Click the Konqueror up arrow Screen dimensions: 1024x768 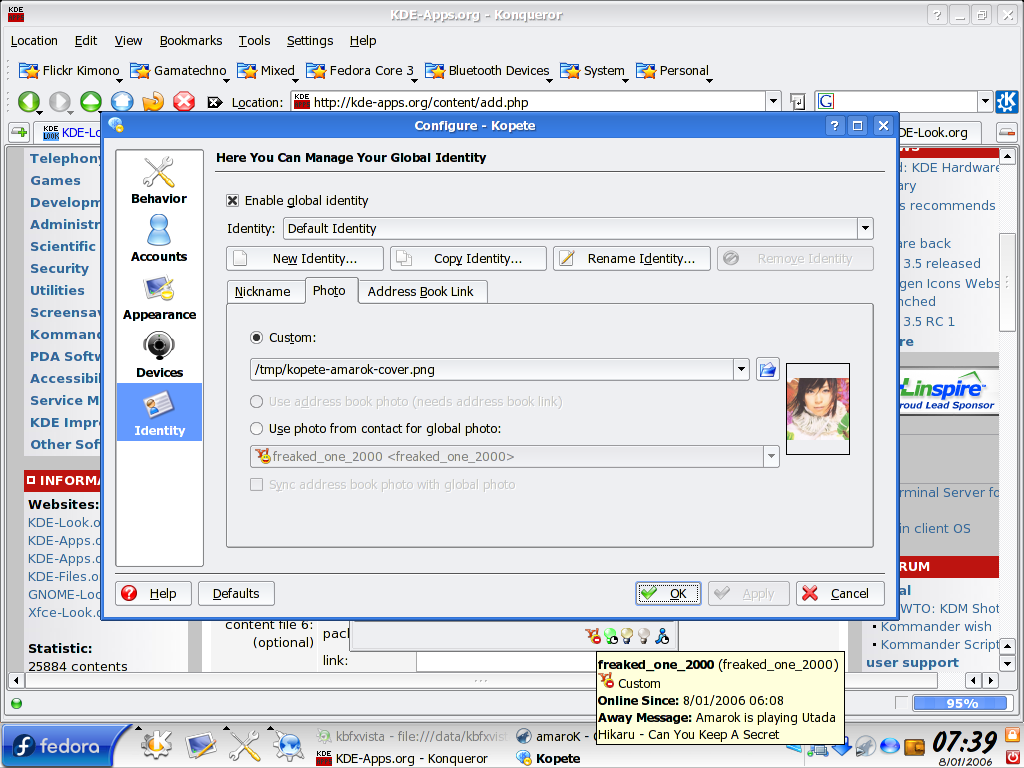(x=91, y=102)
